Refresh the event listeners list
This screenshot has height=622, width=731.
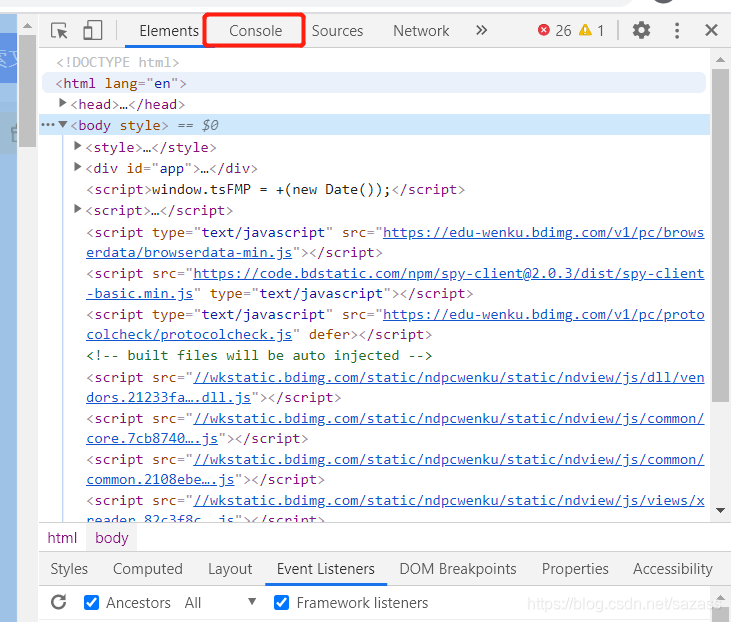(59, 602)
